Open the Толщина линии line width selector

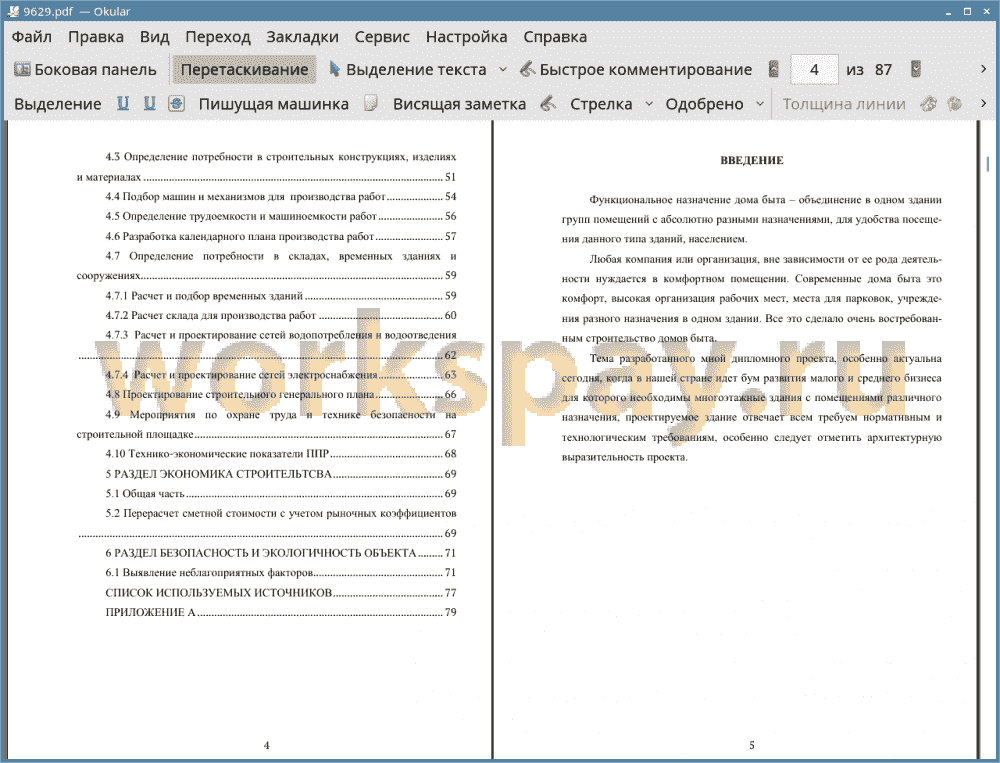click(844, 104)
